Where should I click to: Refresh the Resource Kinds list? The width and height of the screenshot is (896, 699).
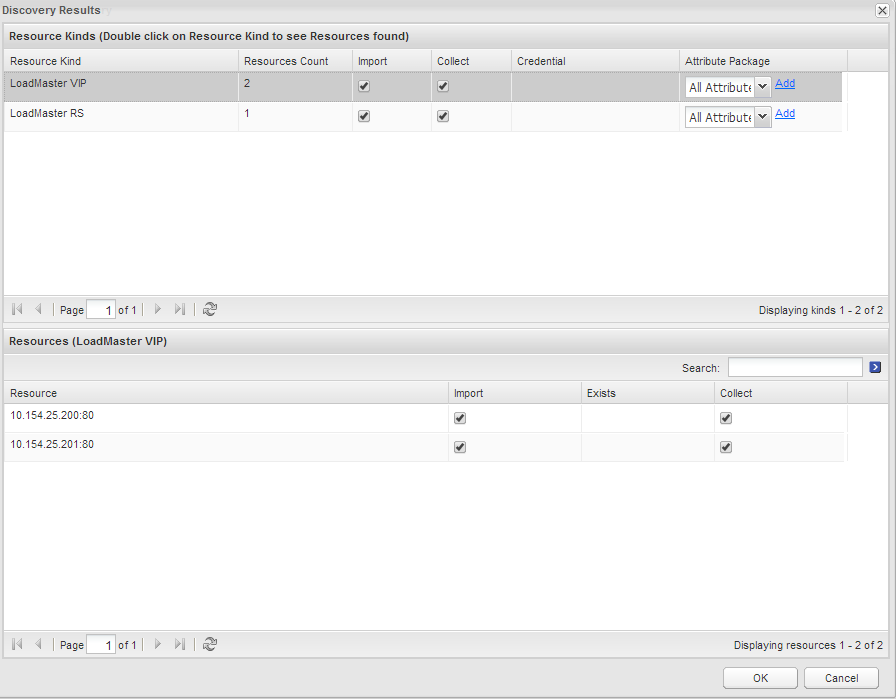(x=210, y=309)
